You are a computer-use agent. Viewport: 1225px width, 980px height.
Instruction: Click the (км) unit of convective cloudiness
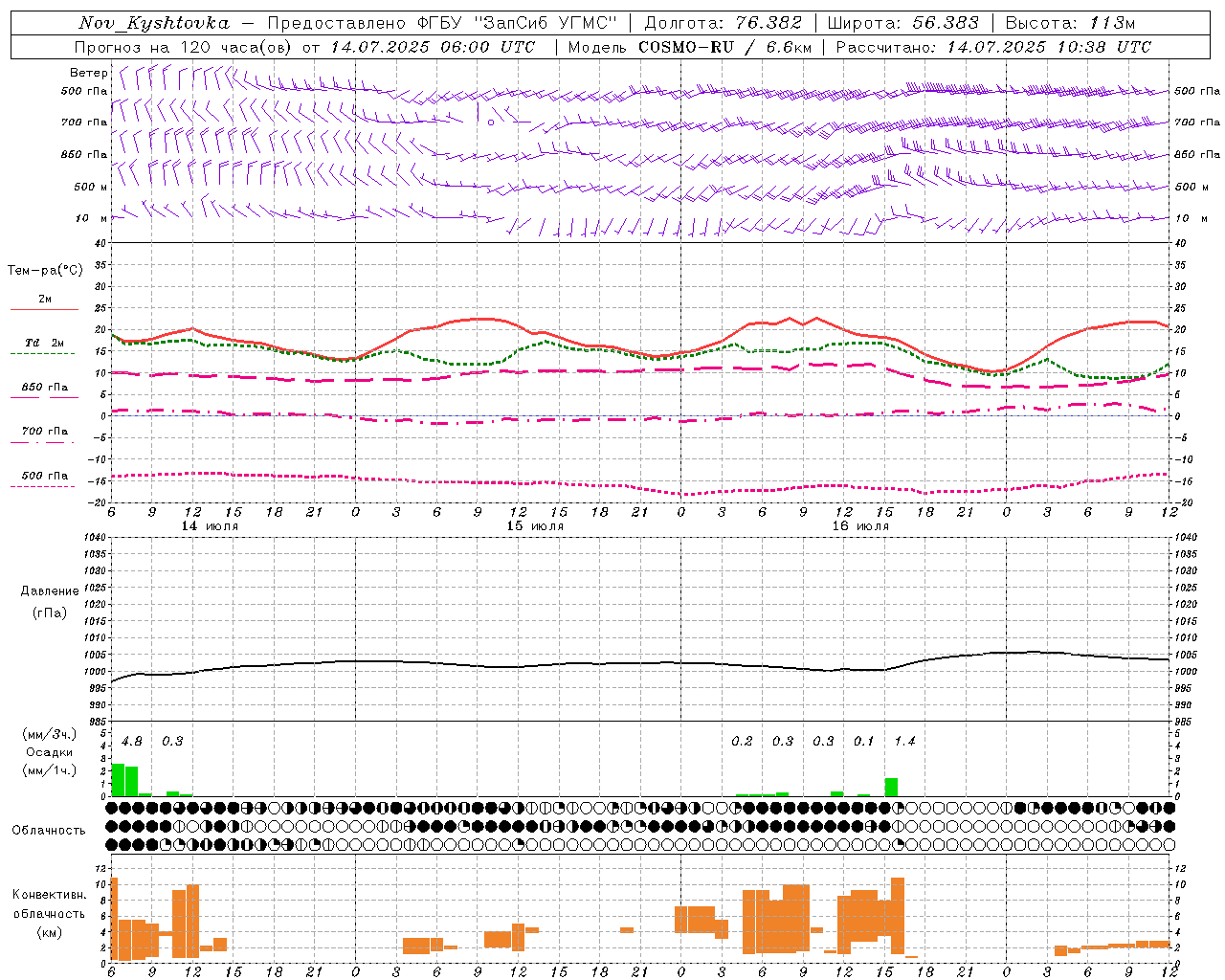coord(50,932)
